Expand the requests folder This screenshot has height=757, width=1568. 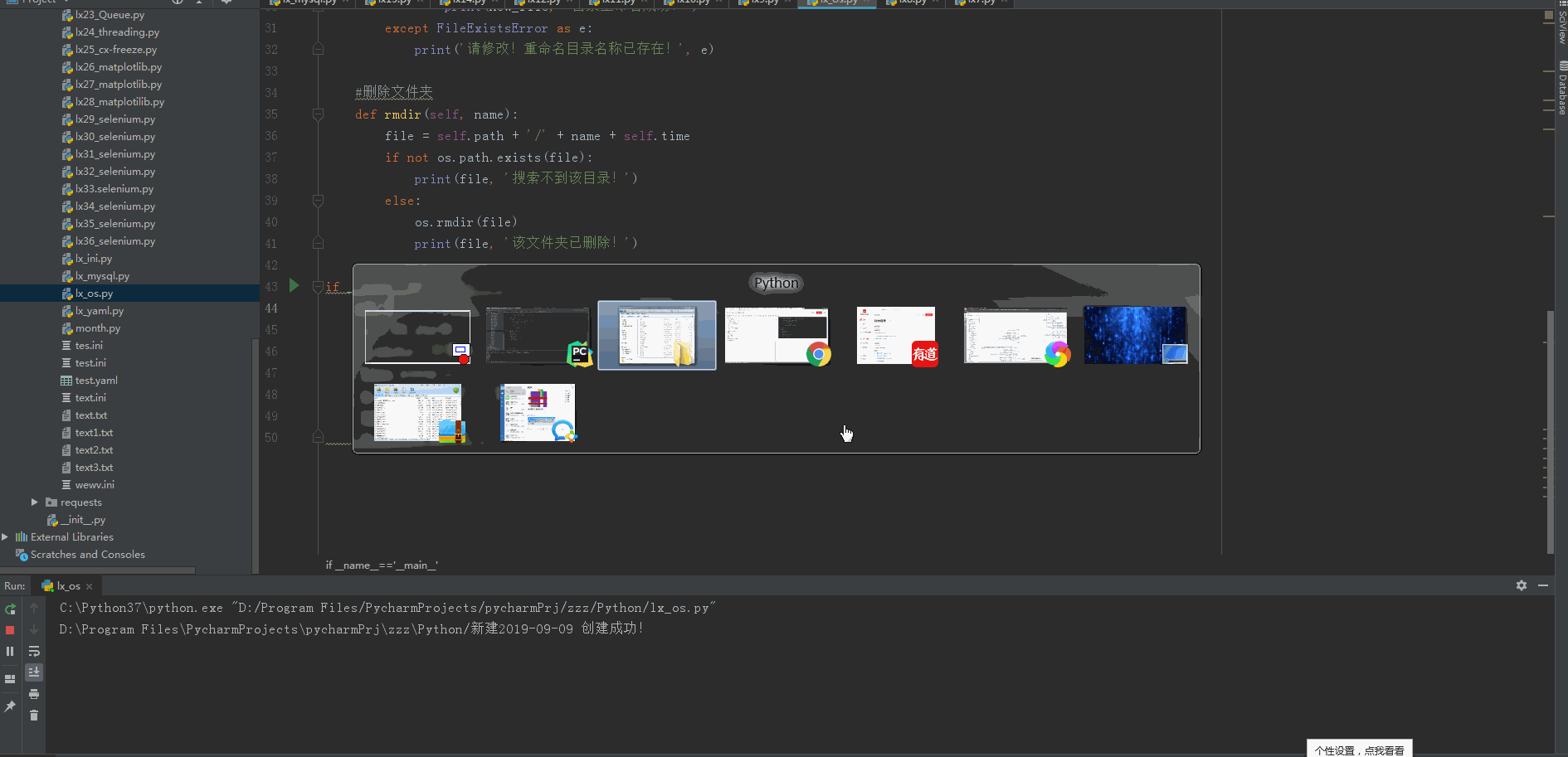[34, 502]
